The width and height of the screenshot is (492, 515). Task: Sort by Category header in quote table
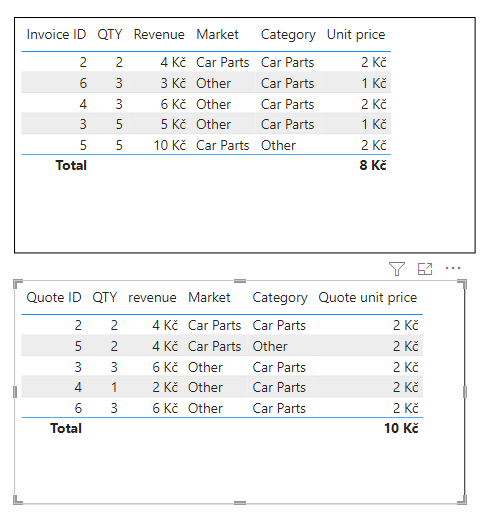tap(280, 298)
